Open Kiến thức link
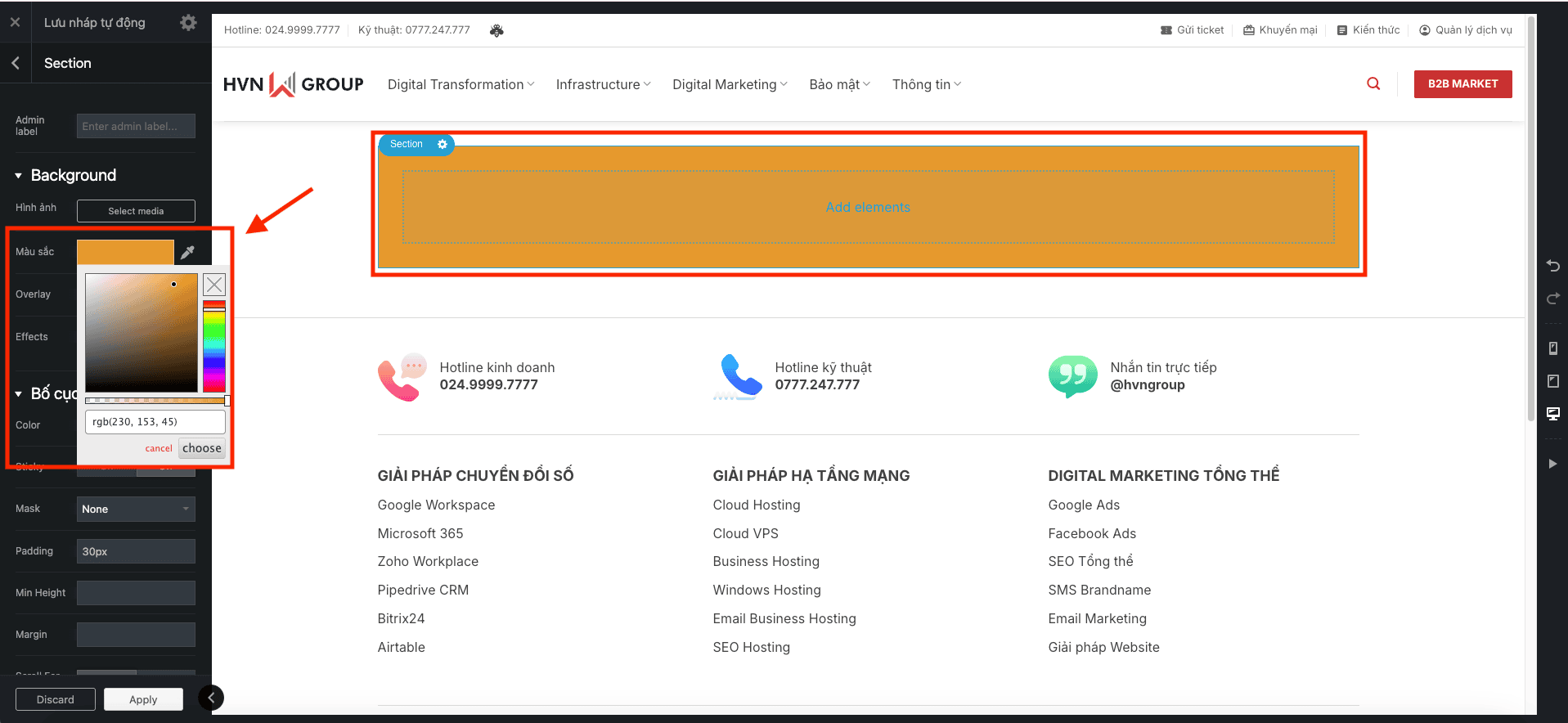The image size is (1568, 723). (x=1368, y=30)
